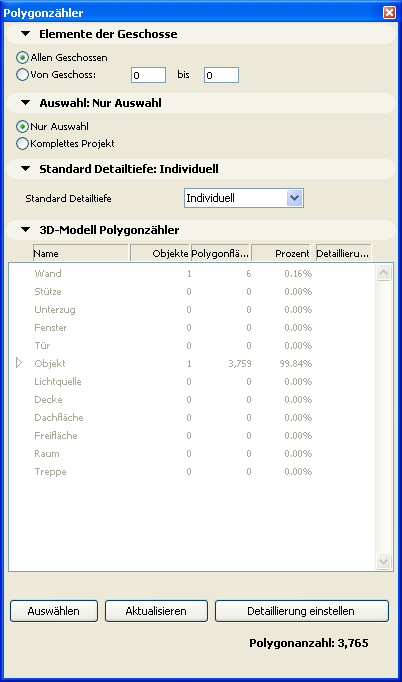Sort by the Prozent column header

click(281, 253)
